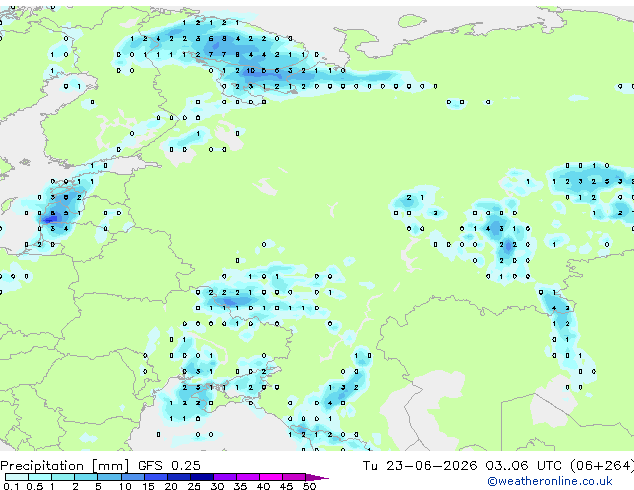Viewport: 634px width, 490px height.
Task: Click the 35 legend scale label
Action: pyautogui.click(x=240, y=486)
